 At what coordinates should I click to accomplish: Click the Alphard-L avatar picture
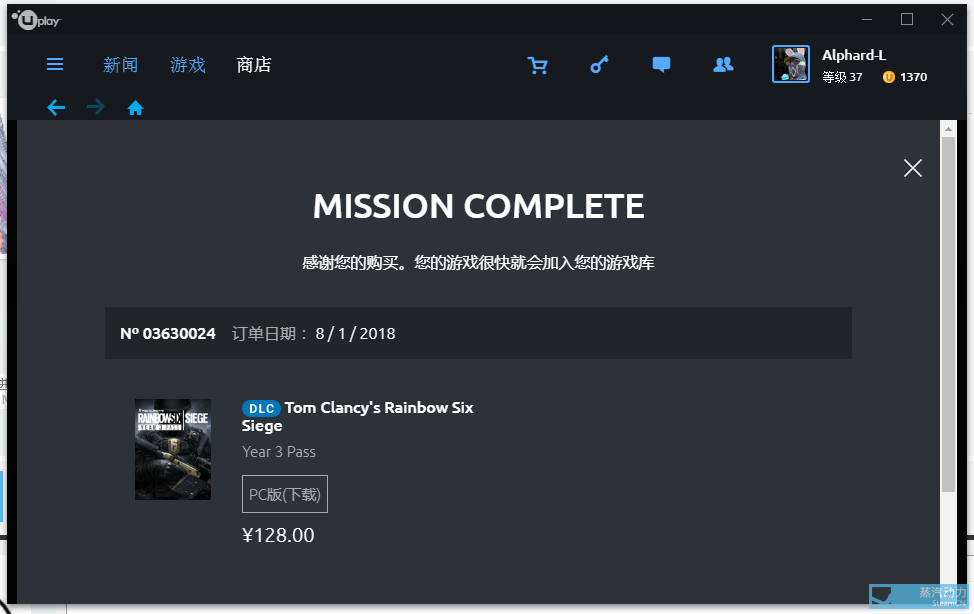click(x=790, y=63)
